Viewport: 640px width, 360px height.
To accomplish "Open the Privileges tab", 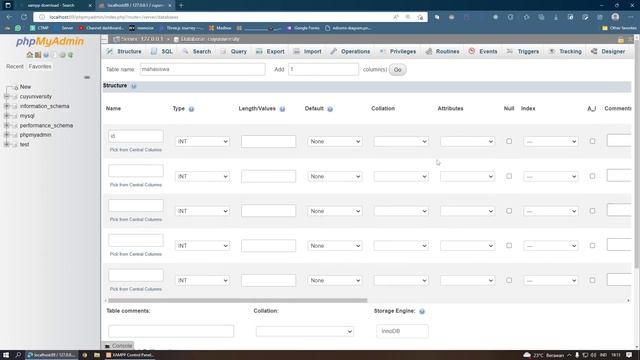I will (x=398, y=51).
